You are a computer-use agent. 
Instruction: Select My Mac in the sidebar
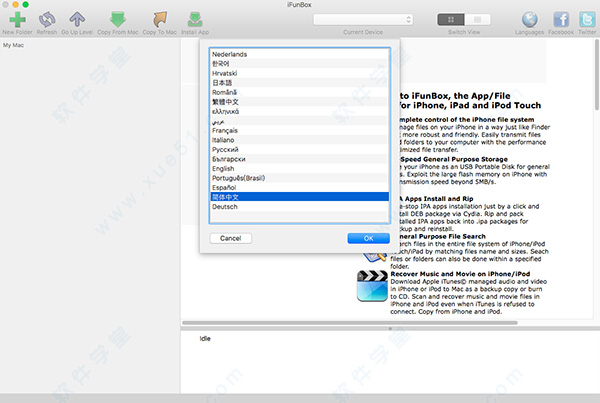[14, 45]
